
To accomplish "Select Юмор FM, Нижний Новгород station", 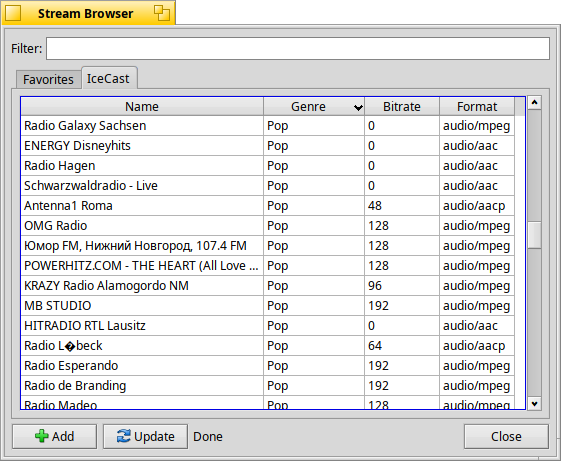I will (268, 246).
